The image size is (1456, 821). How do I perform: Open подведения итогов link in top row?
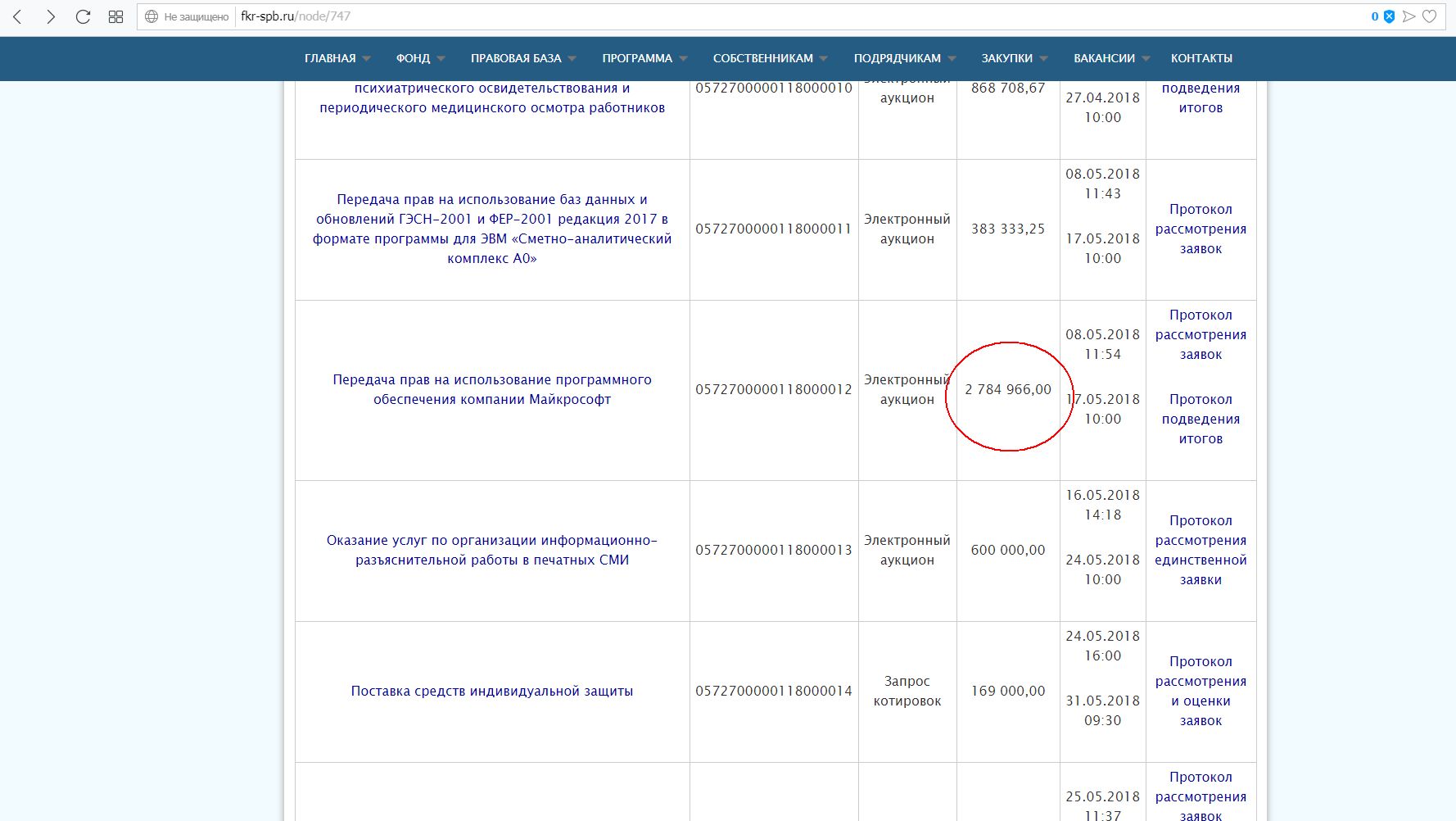1201,98
